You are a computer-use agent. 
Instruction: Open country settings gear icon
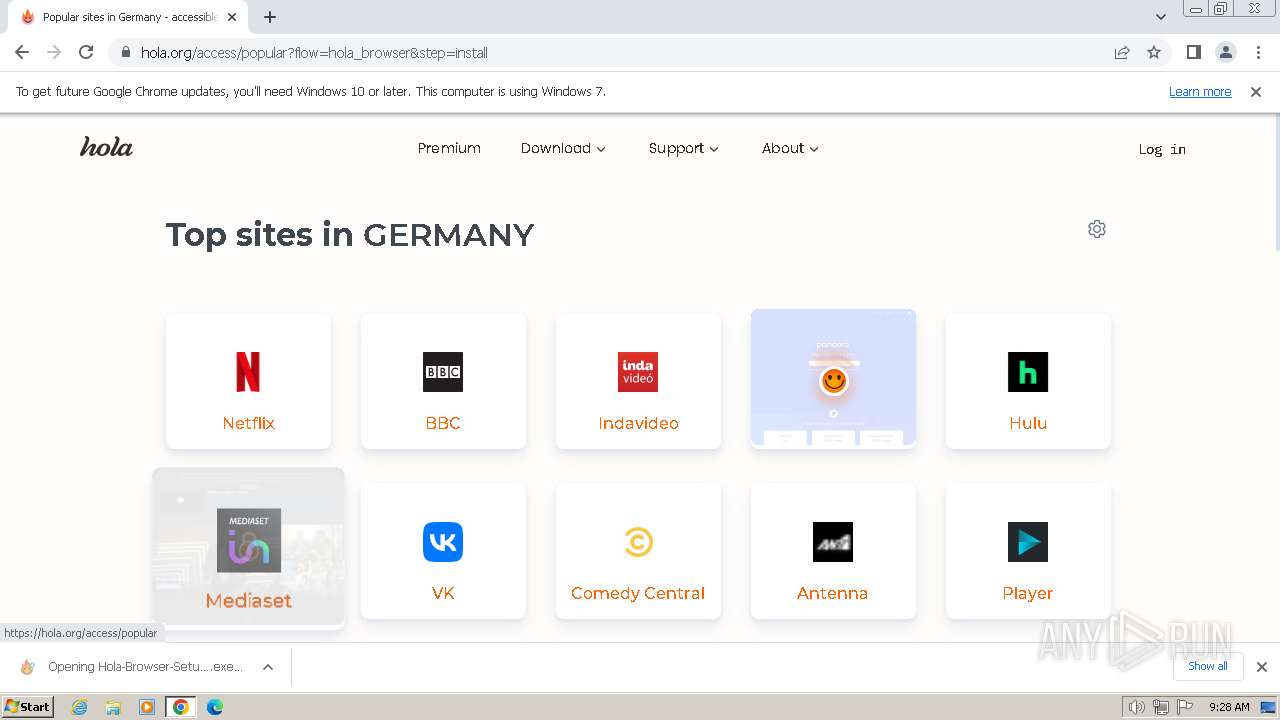coord(1097,229)
